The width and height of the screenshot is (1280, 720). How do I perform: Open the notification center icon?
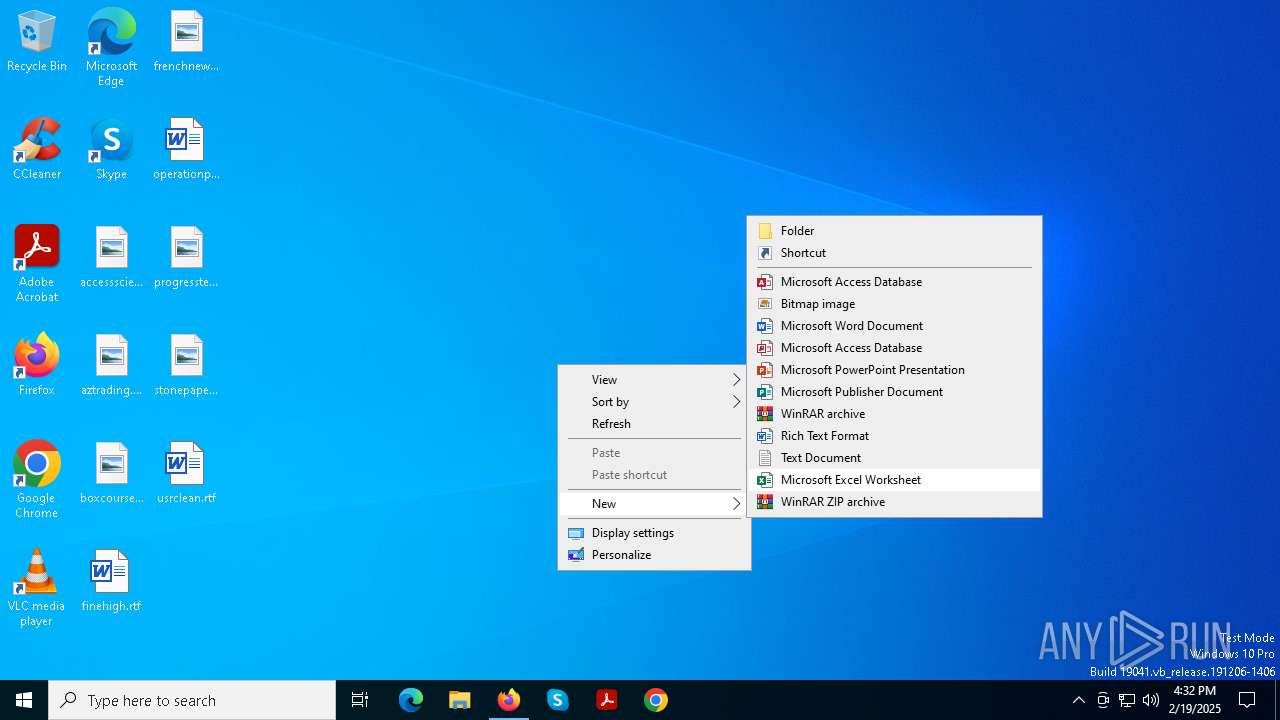click(1247, 700)
